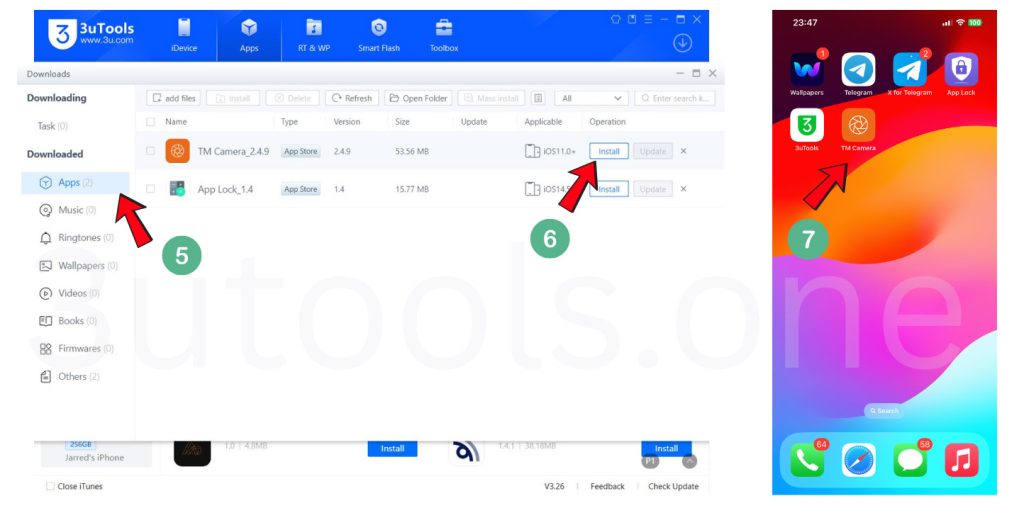Click Jarred's iPhone device label
1024x513 pixels.
pos(94,458)
